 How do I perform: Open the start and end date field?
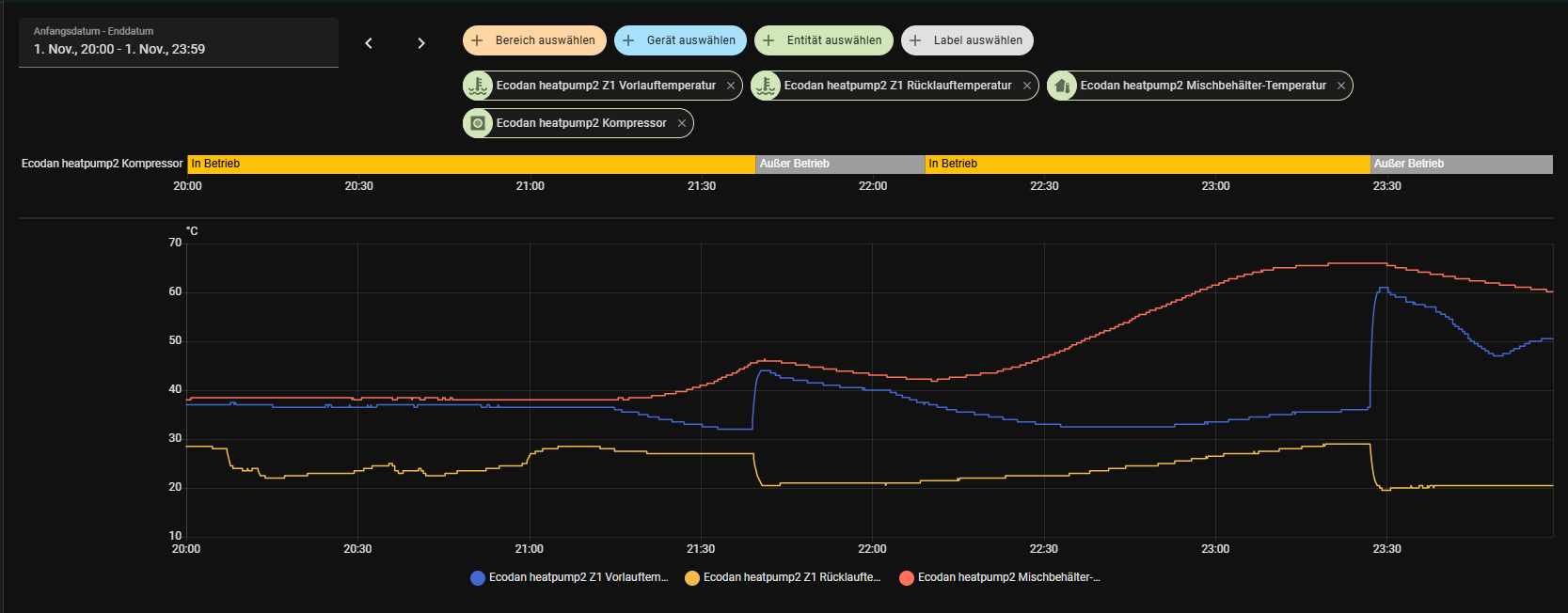click(179, 42)
